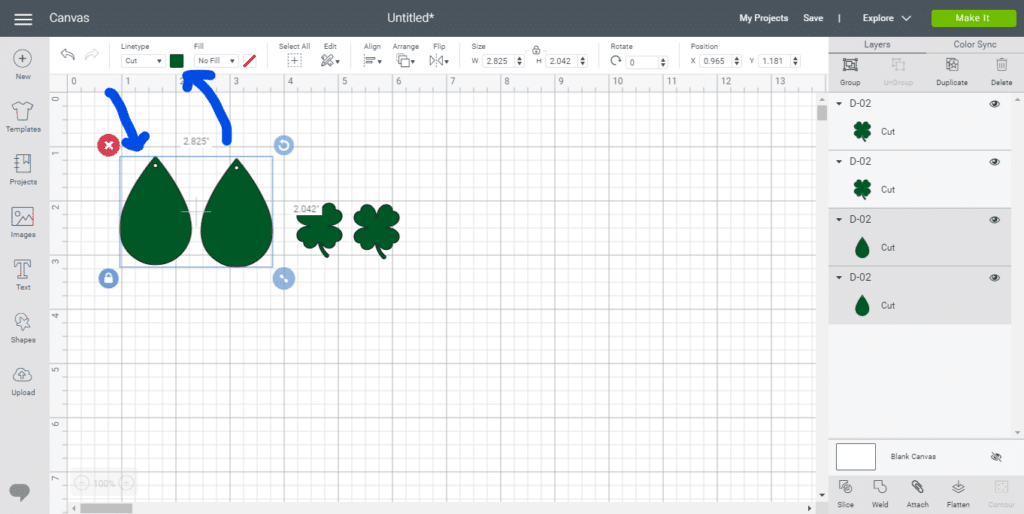
Task: Expand the Explore machine dropdown
Action: [887, 18]
